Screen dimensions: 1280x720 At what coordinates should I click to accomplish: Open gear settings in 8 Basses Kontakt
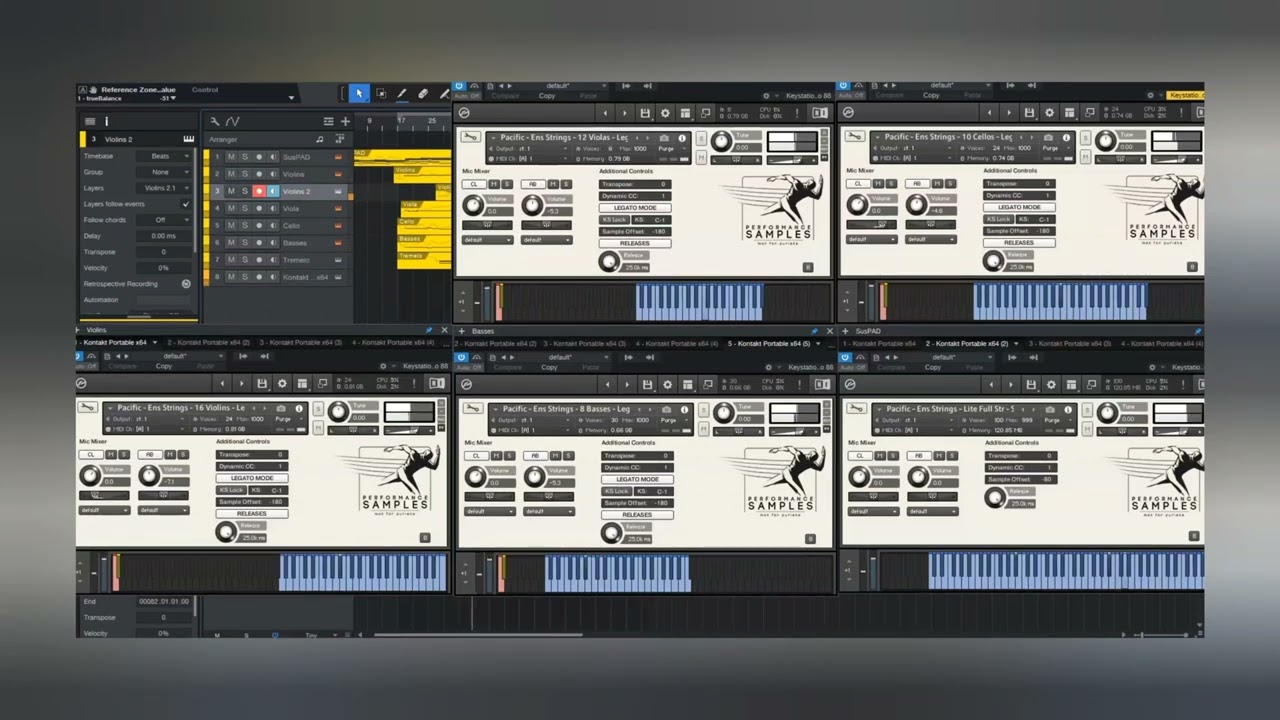667,385
